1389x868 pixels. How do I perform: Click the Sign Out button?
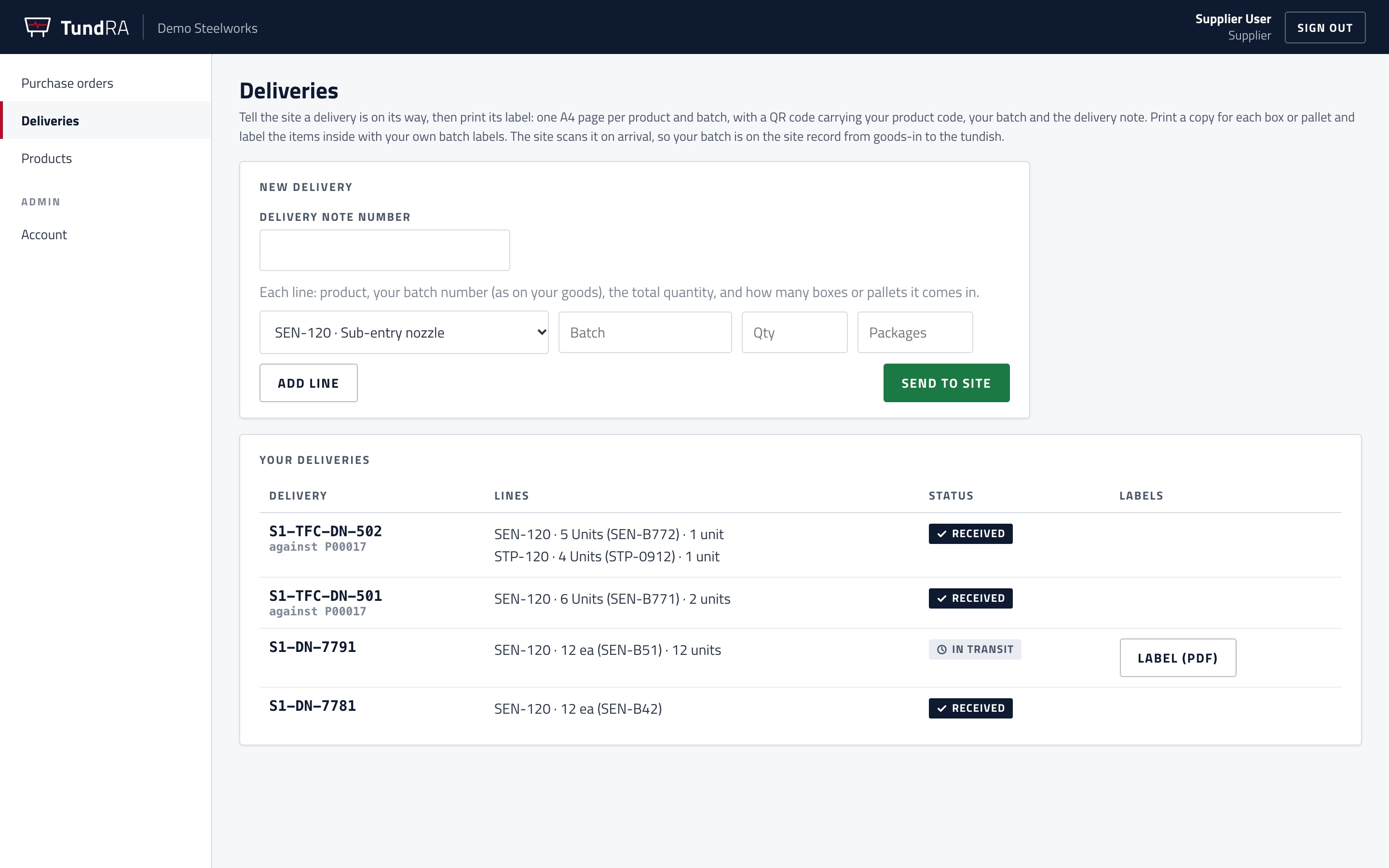[x=1325, y=27]
